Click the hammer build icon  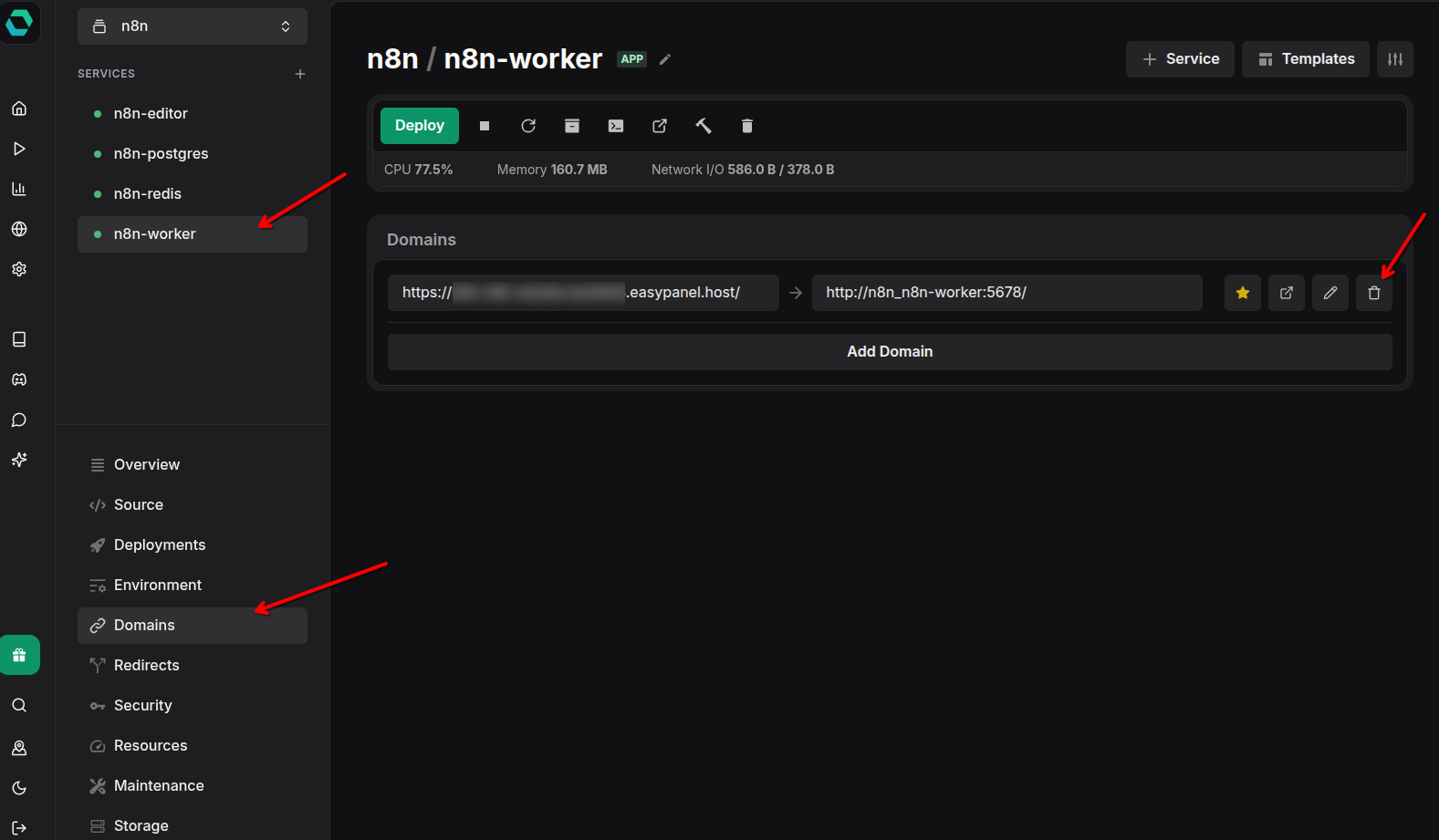[704, 126]
